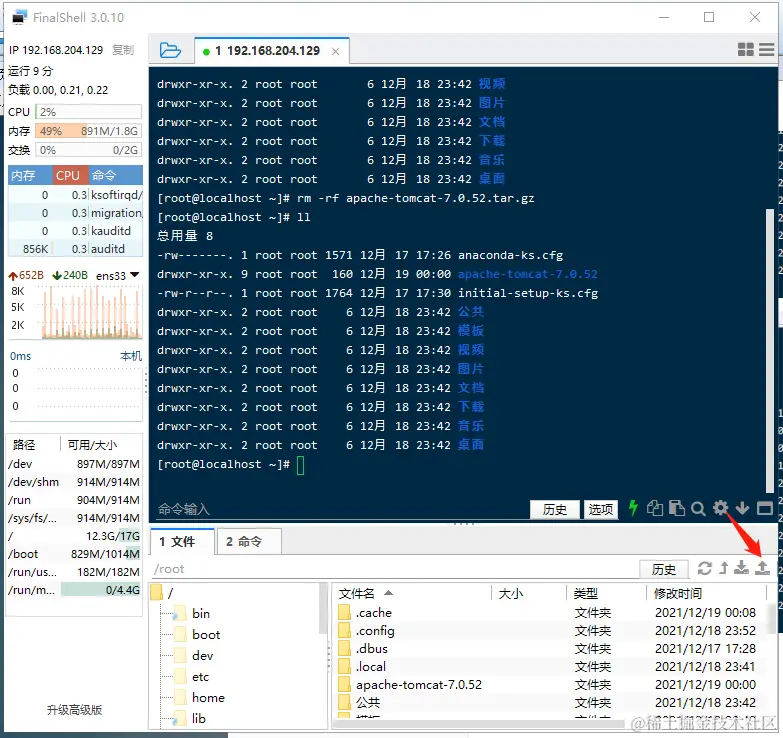
Task: Select the .dbus folder row
Action: [x=549, y=649]
